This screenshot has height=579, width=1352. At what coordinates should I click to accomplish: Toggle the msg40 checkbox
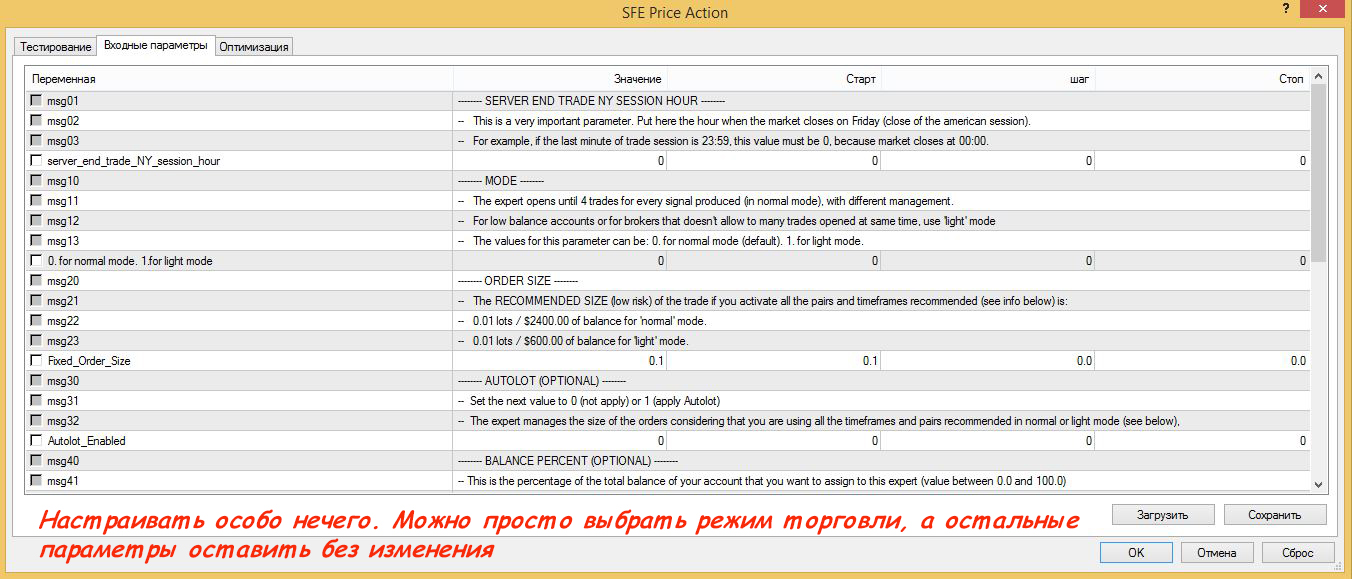click(x=37, y=461)
